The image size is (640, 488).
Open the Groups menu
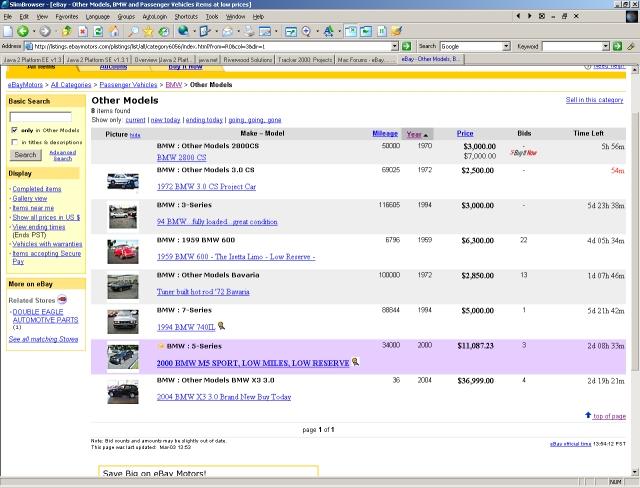[126, 17]
